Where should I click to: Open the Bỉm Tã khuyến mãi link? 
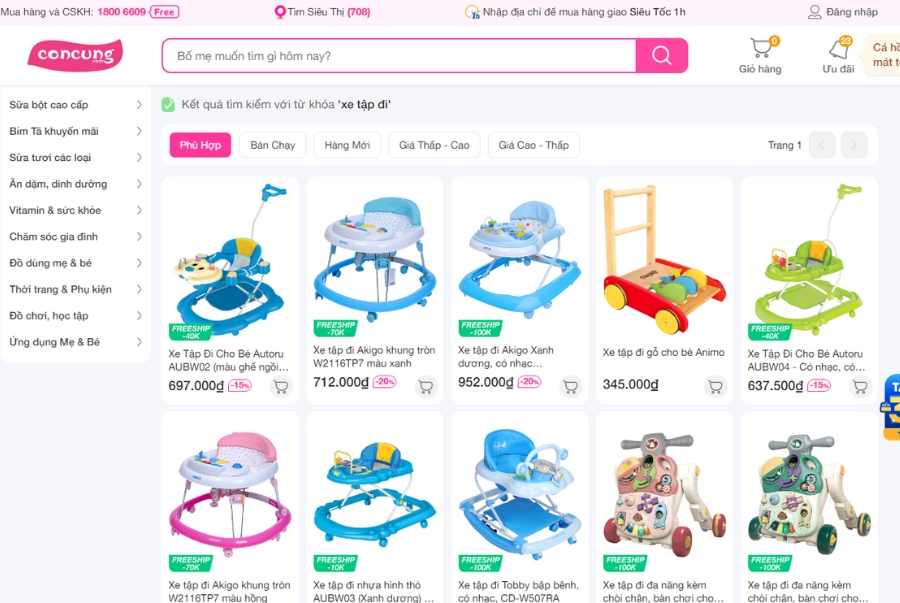tap(54, 131)
